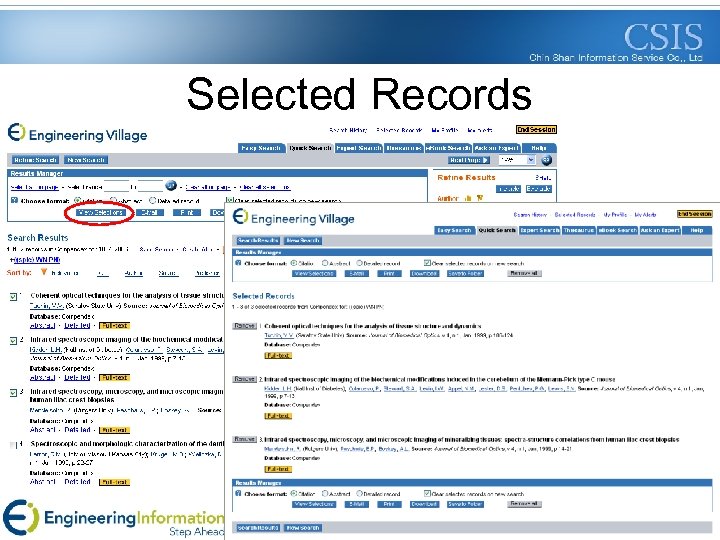Click the Author funnel icon in Refine Results
The image size is (720, 540).
coord(479,198)
